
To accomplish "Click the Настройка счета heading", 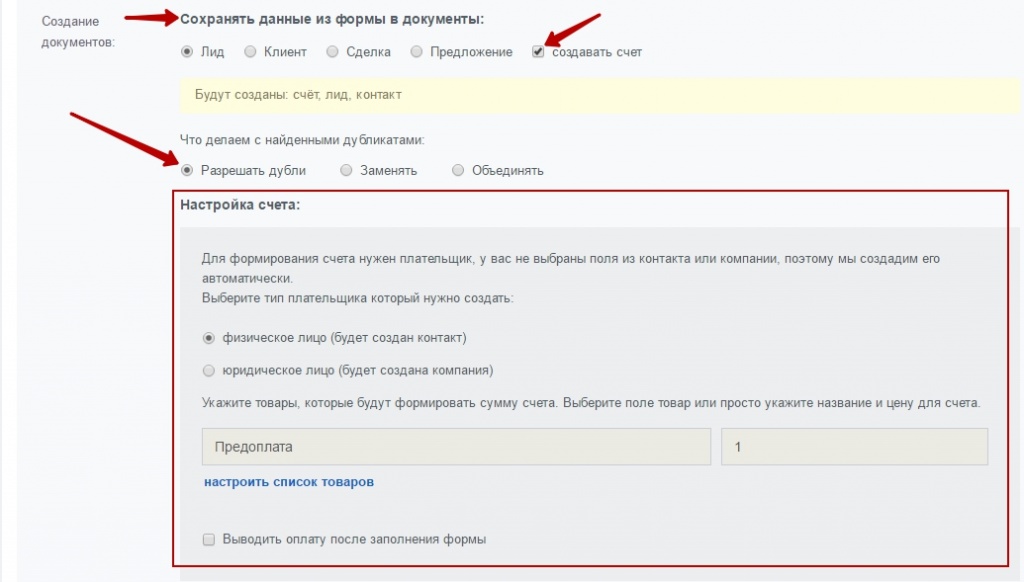I will [x=240, y=204].
